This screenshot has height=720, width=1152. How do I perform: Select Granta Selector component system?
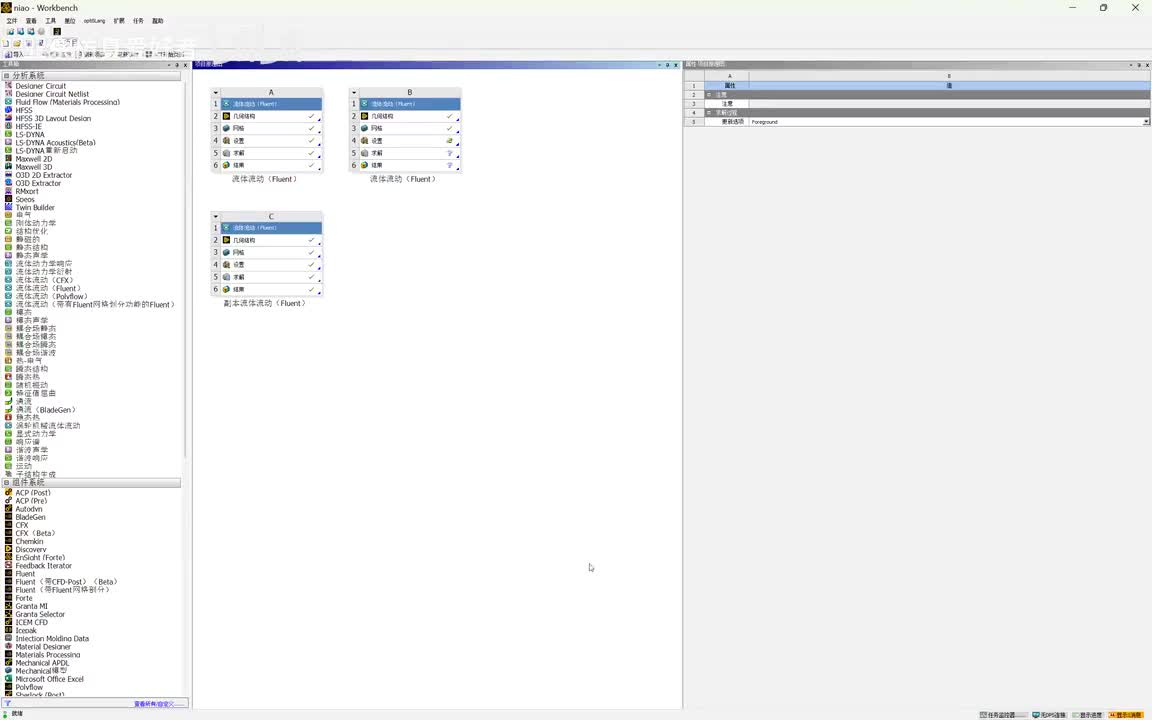[40, 614]
